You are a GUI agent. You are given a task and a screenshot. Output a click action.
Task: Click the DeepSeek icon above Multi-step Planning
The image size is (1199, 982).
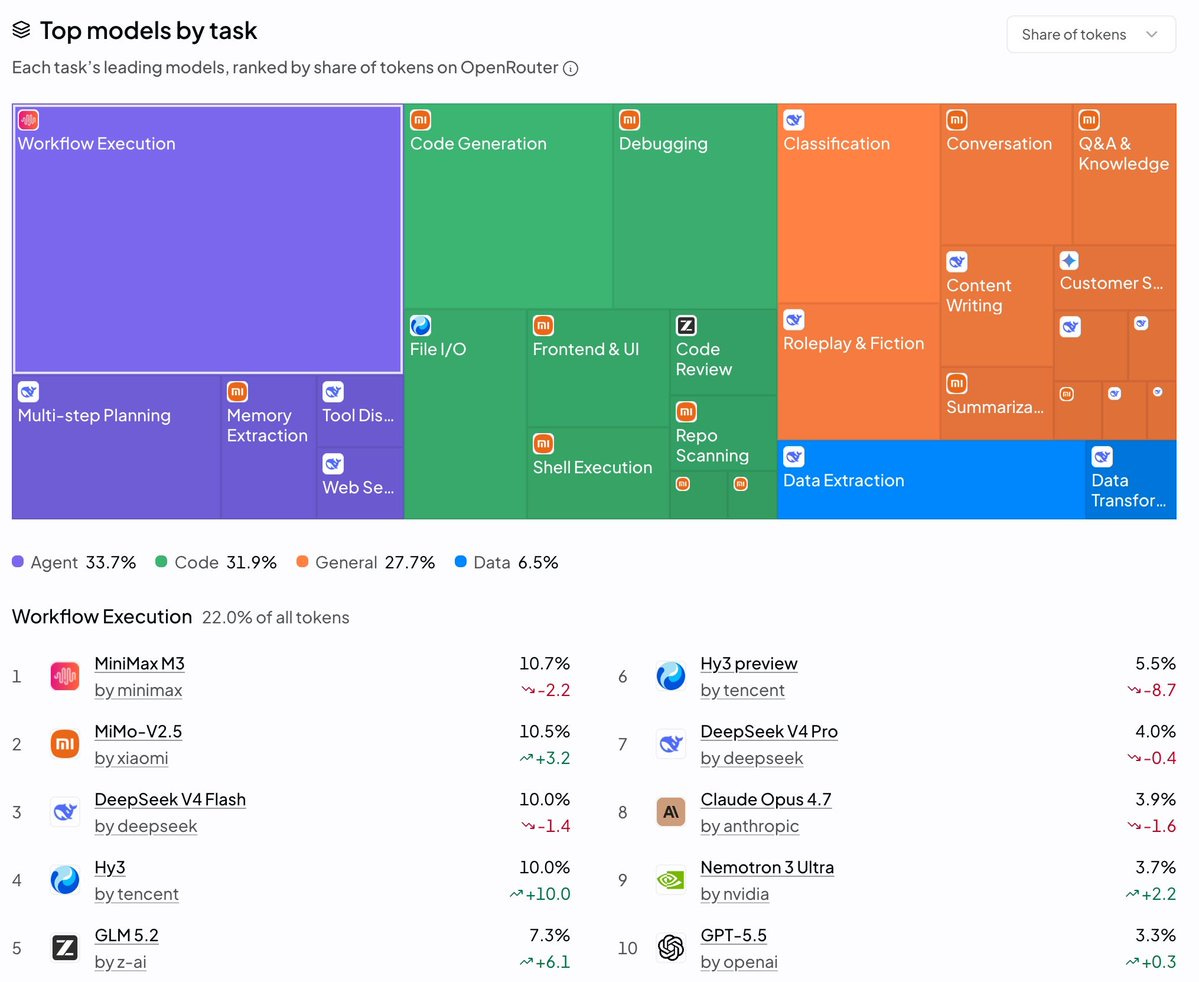(x=28, y=392)
